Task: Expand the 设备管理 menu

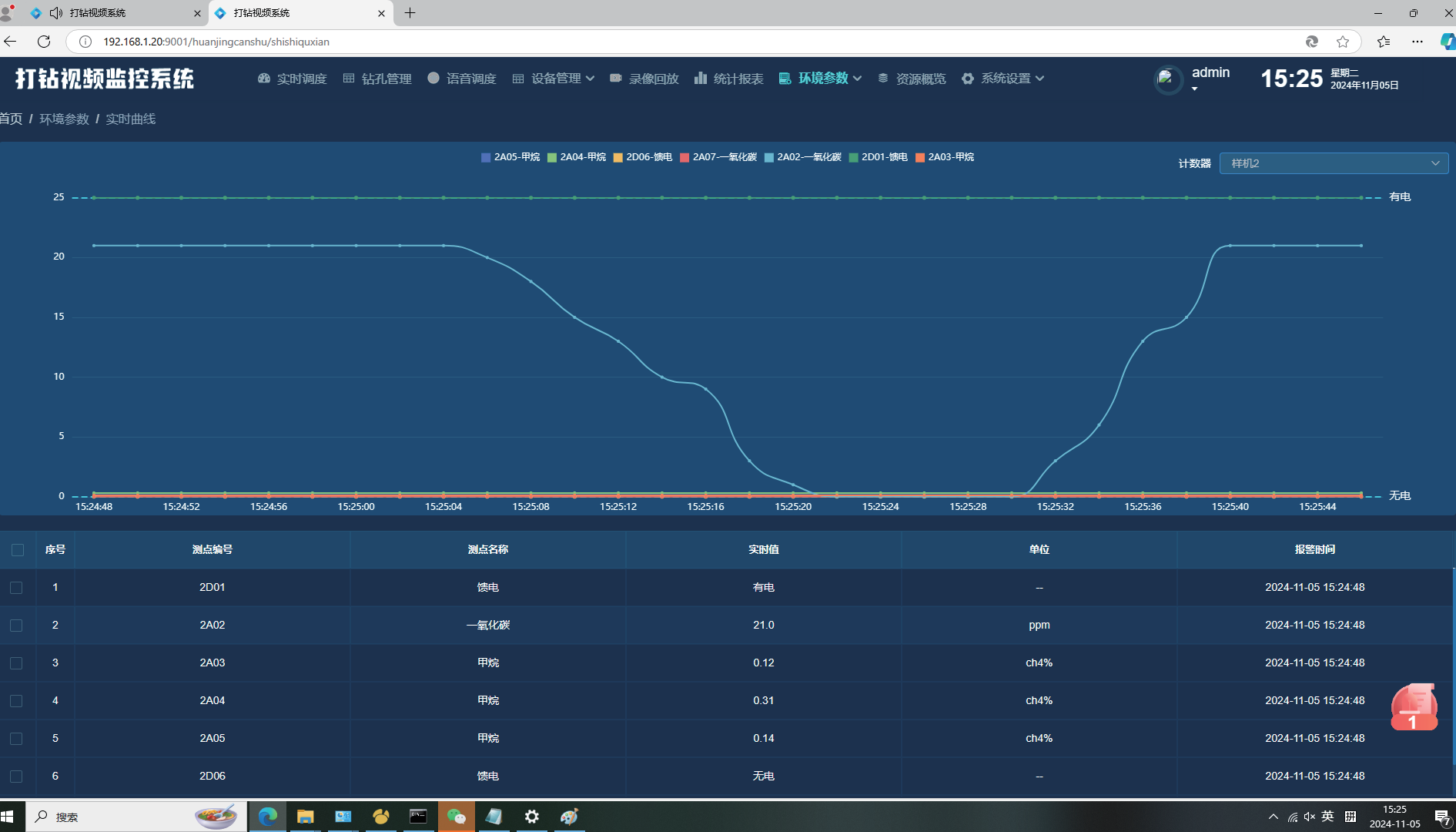Action: (554, 79)
